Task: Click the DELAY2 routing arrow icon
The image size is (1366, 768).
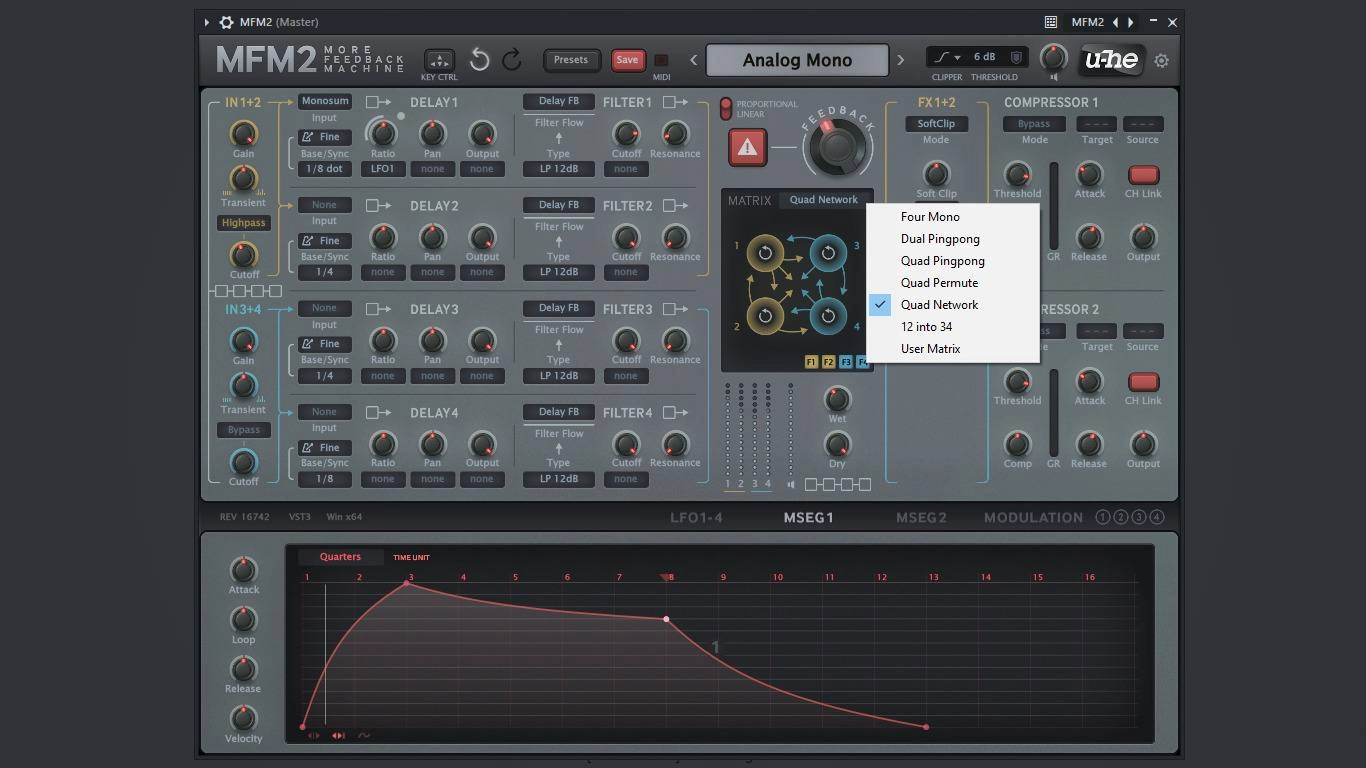Action: click(378, 205)
